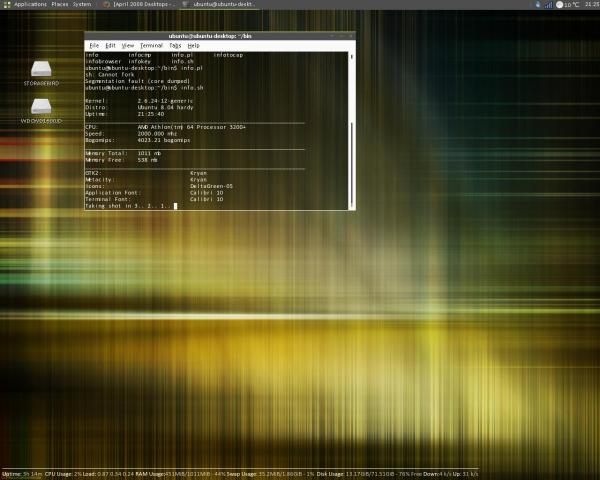Click the Distro 'Ubuntu 8.04 hardy' line
The height and width of the screenshot is (480, 600).
pyautogui.click(x=139, y=108)
